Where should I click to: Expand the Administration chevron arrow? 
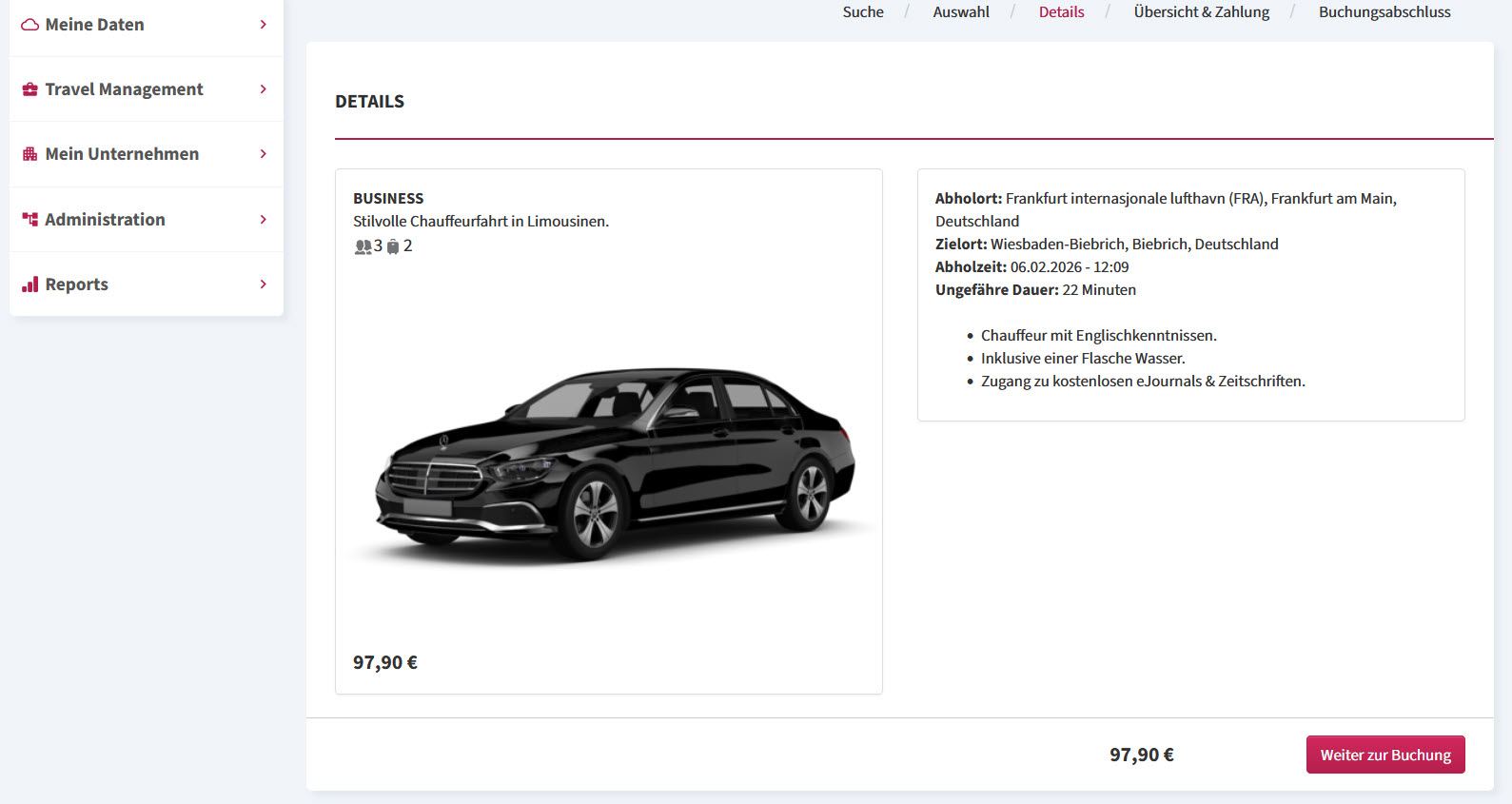[x=264, y=220]
